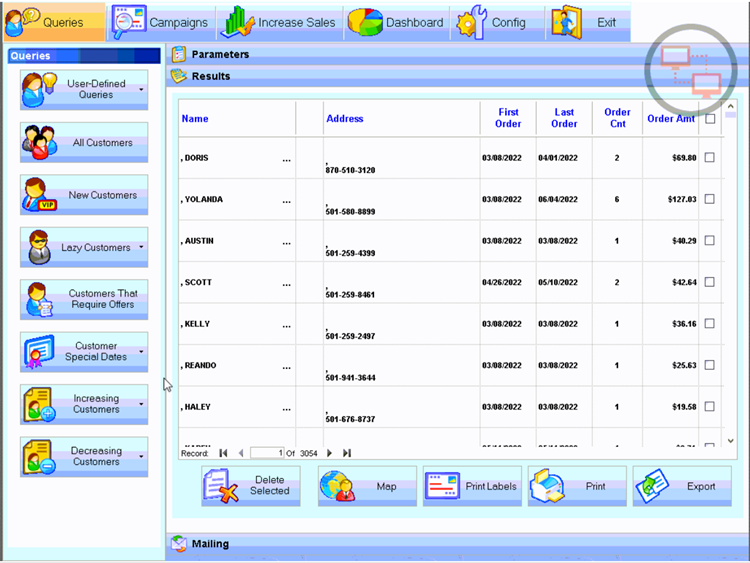Click the record number input field
The image size is (750, 563).
pyautogui.click(x=267, y=453)
